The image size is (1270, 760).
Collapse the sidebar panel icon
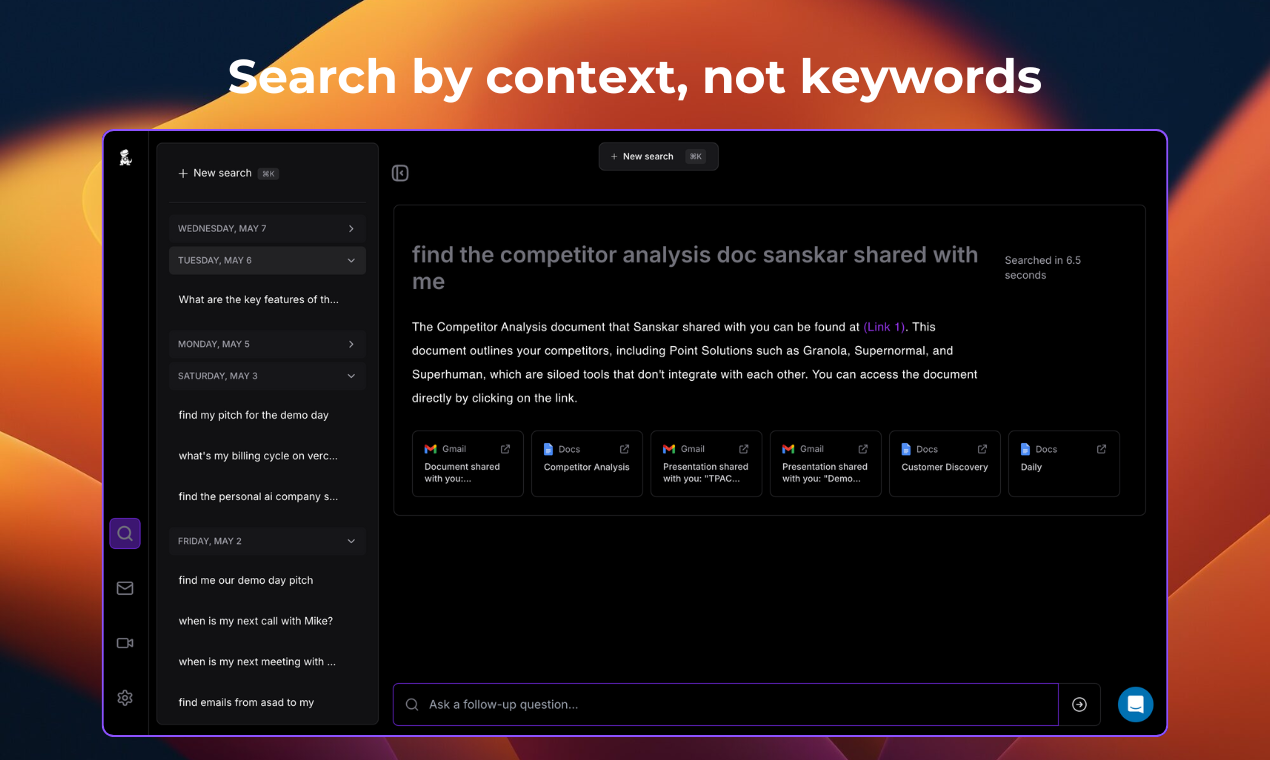[x=400, y=173]
